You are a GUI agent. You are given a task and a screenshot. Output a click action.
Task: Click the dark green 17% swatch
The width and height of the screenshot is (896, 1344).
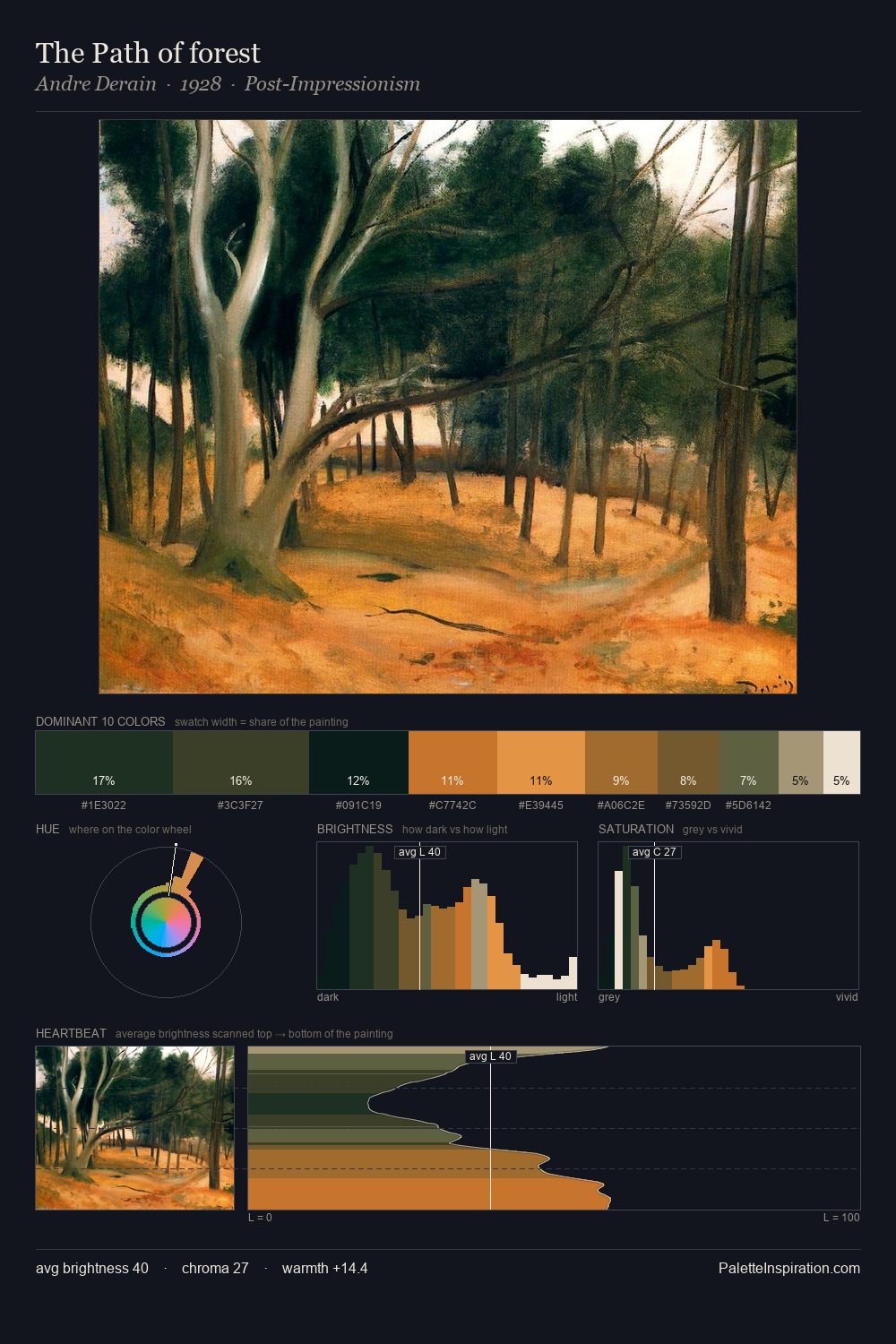[x=104, y=762]
